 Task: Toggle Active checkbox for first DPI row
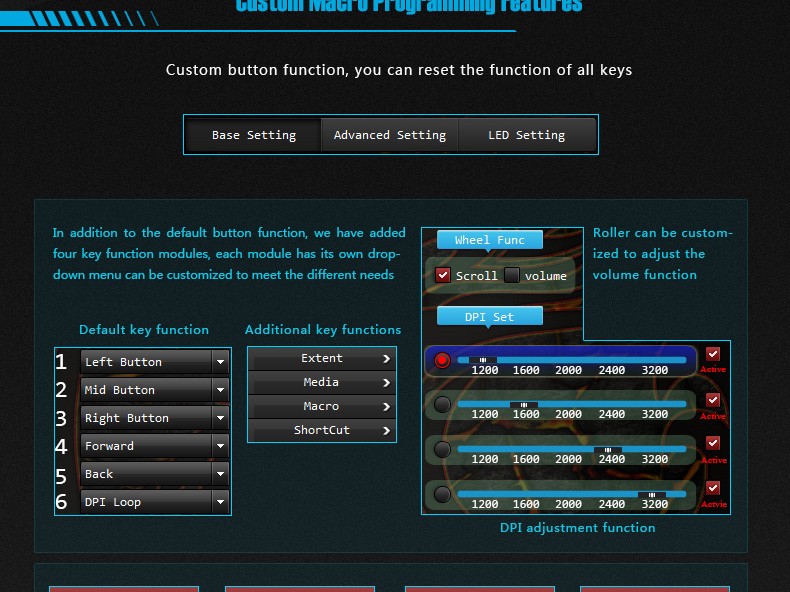point(712,354)
